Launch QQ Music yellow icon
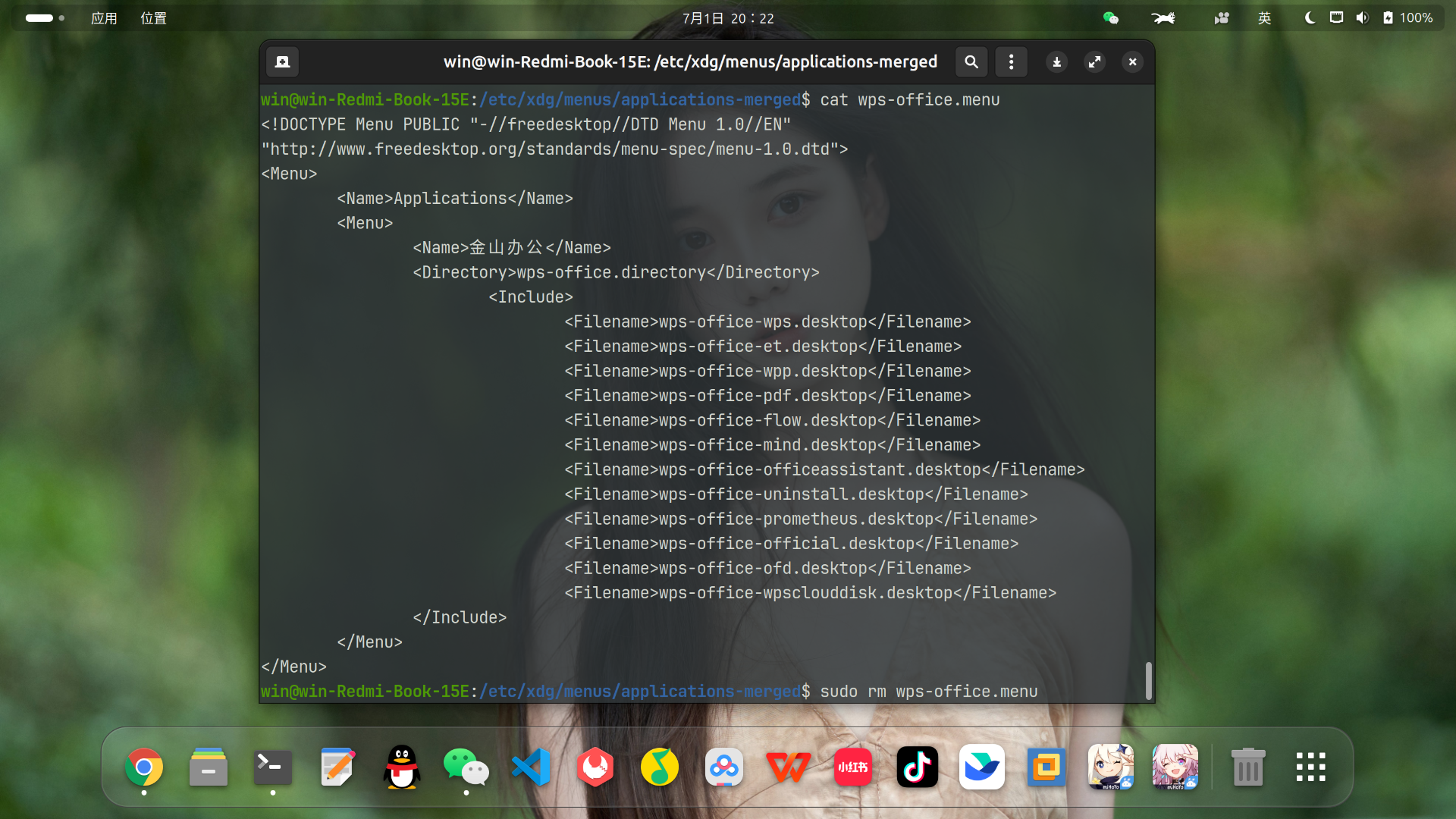 660,767
